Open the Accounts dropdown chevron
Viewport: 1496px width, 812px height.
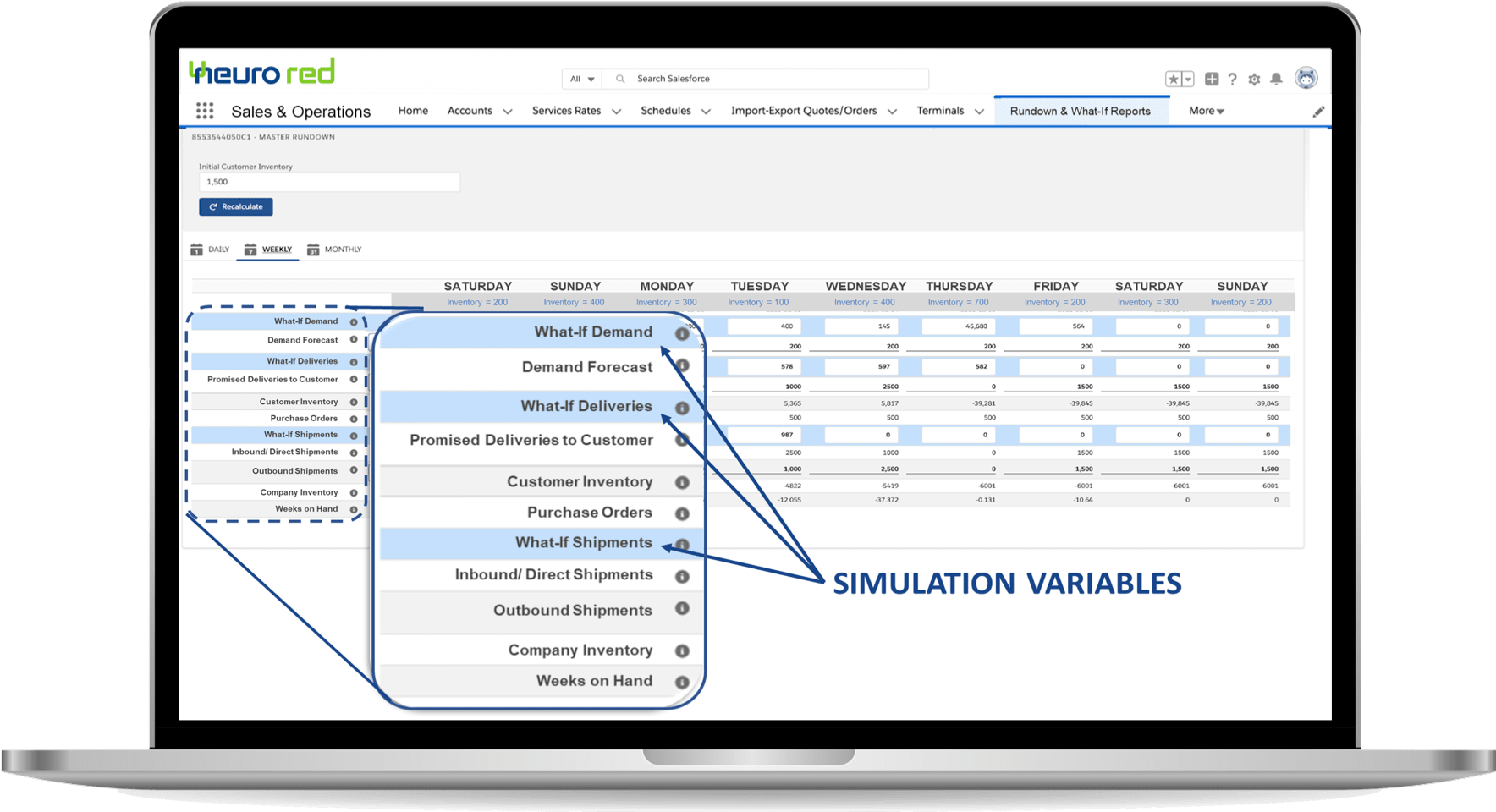coord(508,111)
